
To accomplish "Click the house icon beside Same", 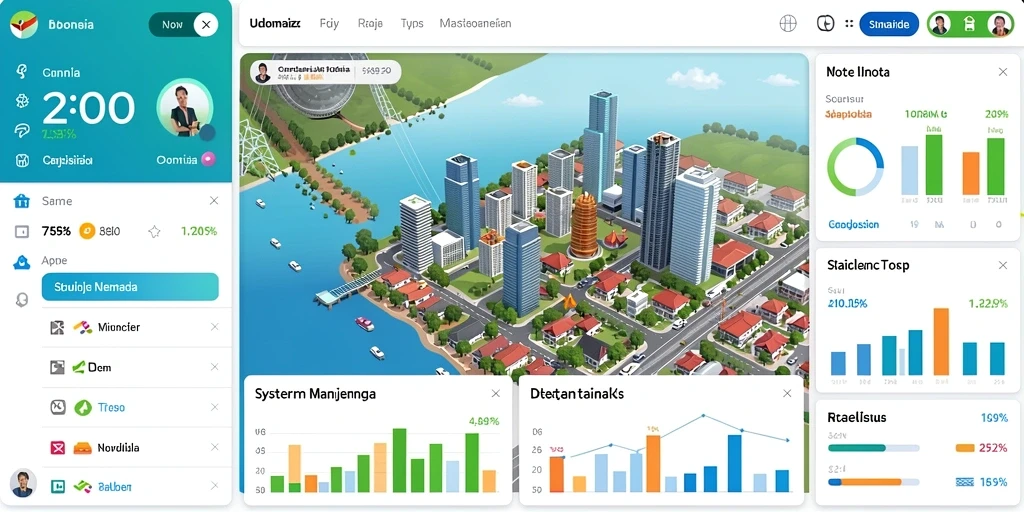I will point(22,201).
